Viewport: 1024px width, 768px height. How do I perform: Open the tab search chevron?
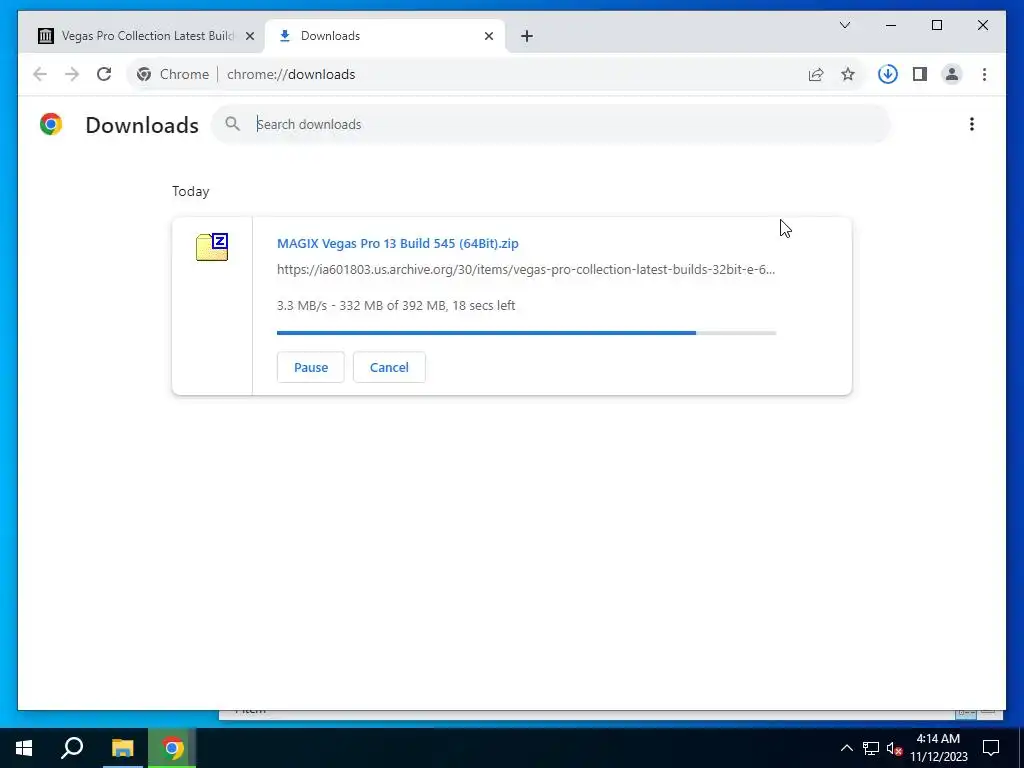tap(844, 25)
